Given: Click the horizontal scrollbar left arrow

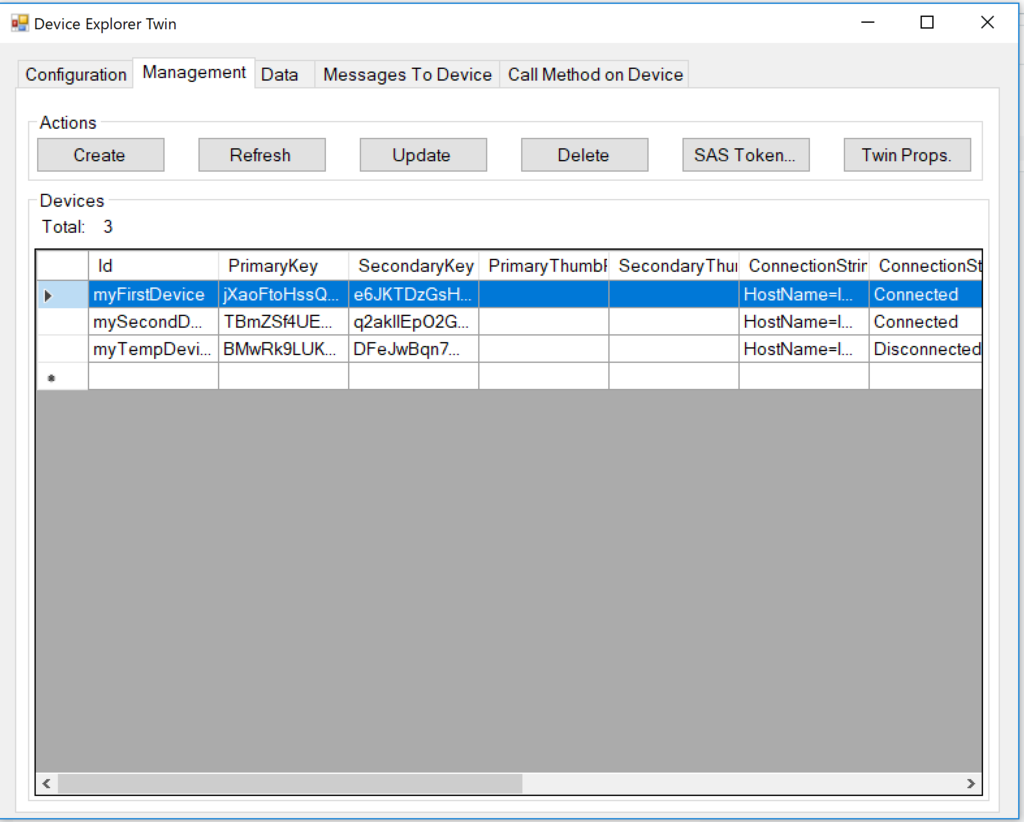Looking at the screenshot, I should point(46,783).
